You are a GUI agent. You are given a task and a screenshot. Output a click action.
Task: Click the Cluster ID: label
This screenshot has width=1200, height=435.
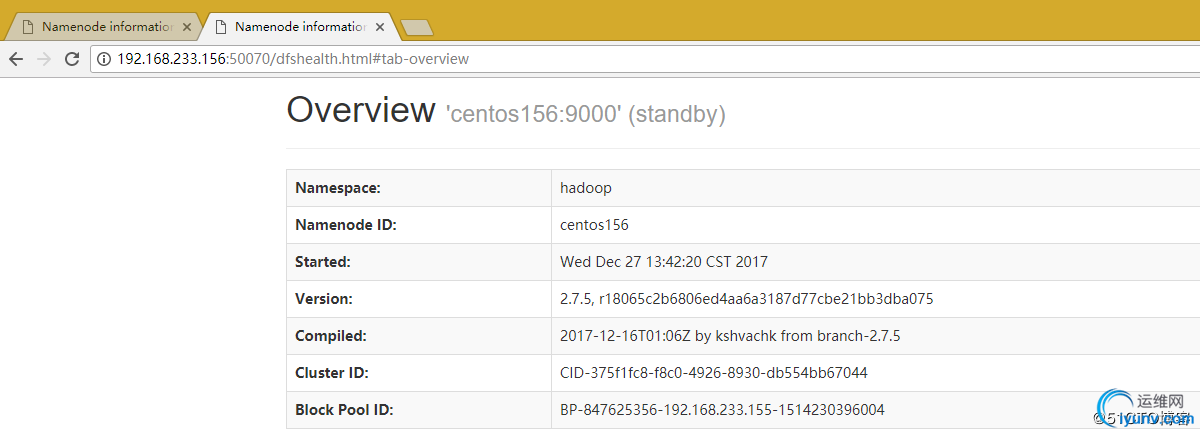[x=332, y=373]
